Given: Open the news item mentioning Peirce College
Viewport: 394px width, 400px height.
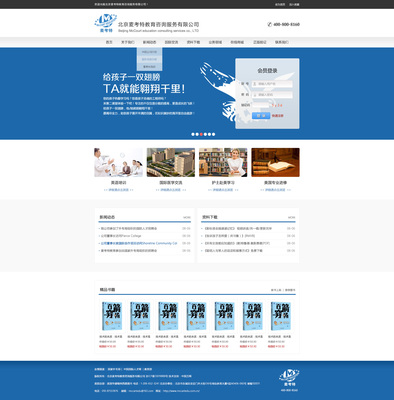Looking at the screenshot, I should coord(121,236).
